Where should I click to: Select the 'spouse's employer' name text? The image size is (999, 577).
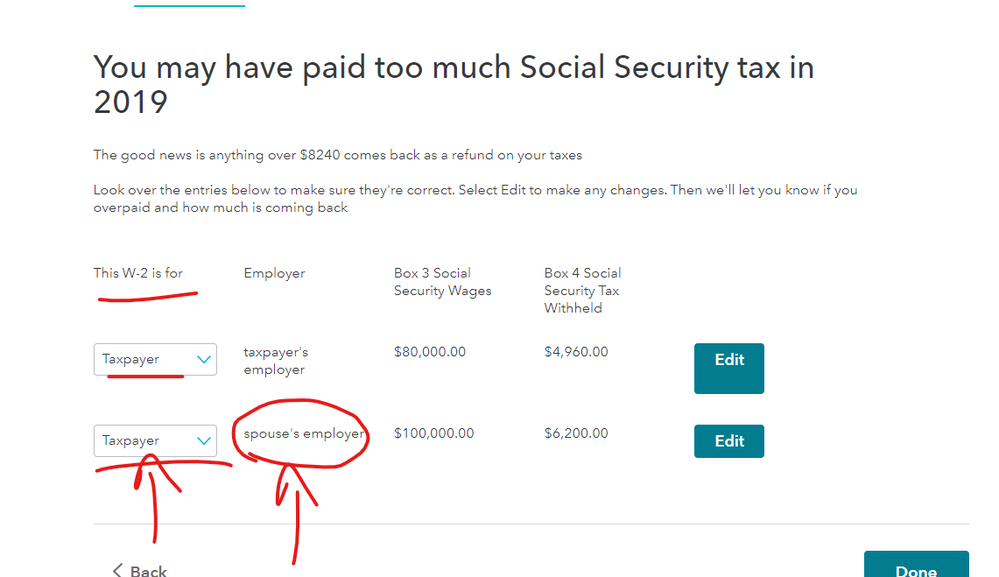[304, 434]
